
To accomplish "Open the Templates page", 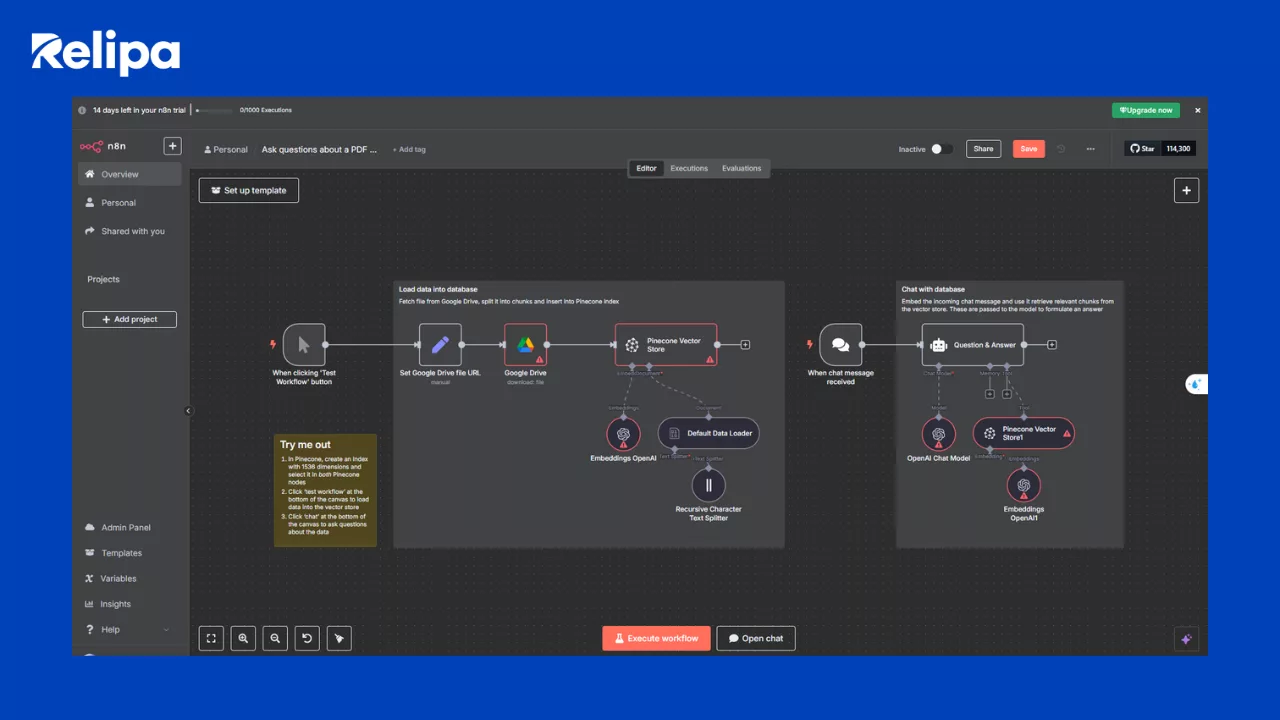I will point(130,553).
